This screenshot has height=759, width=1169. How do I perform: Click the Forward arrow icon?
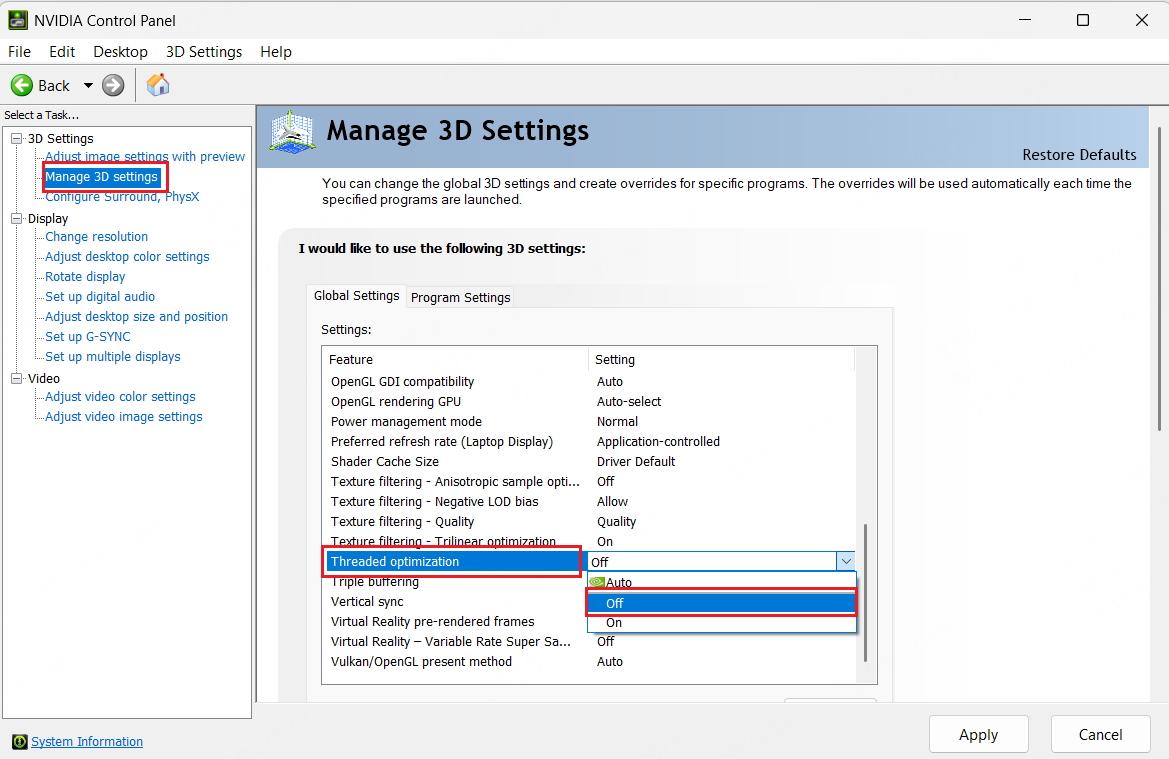pyautogui.click(x=113, y=85)
